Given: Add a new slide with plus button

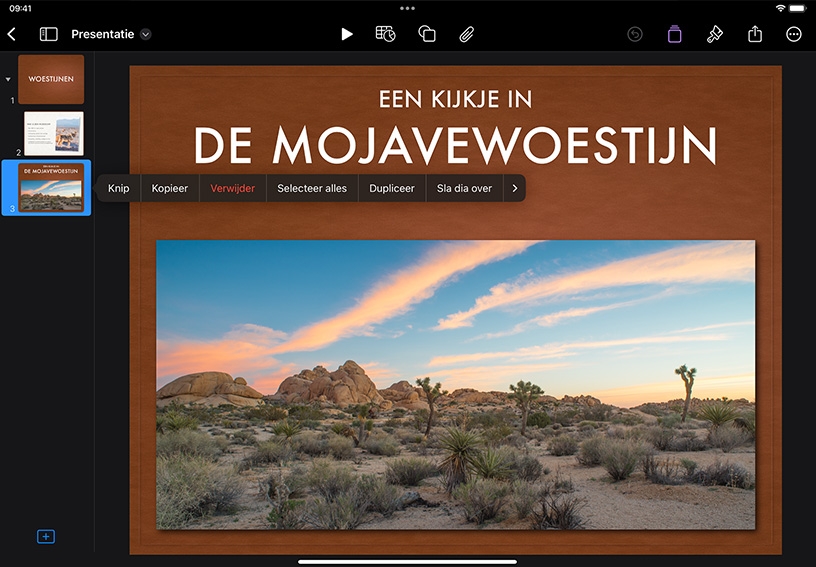Looking at the screenshot, I should tap(46, 536).
